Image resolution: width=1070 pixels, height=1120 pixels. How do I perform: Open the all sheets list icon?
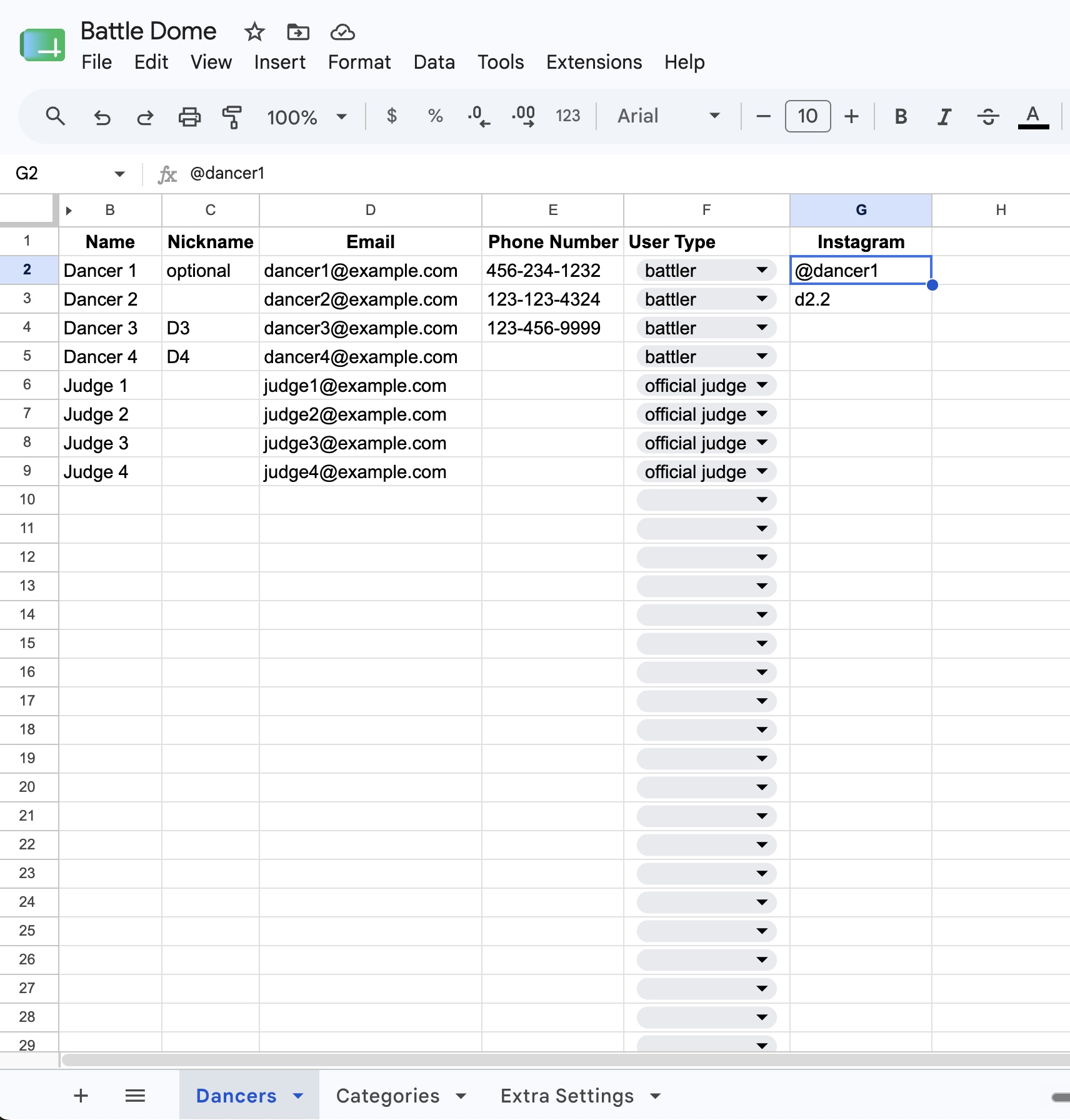[x=135, y=1096]
